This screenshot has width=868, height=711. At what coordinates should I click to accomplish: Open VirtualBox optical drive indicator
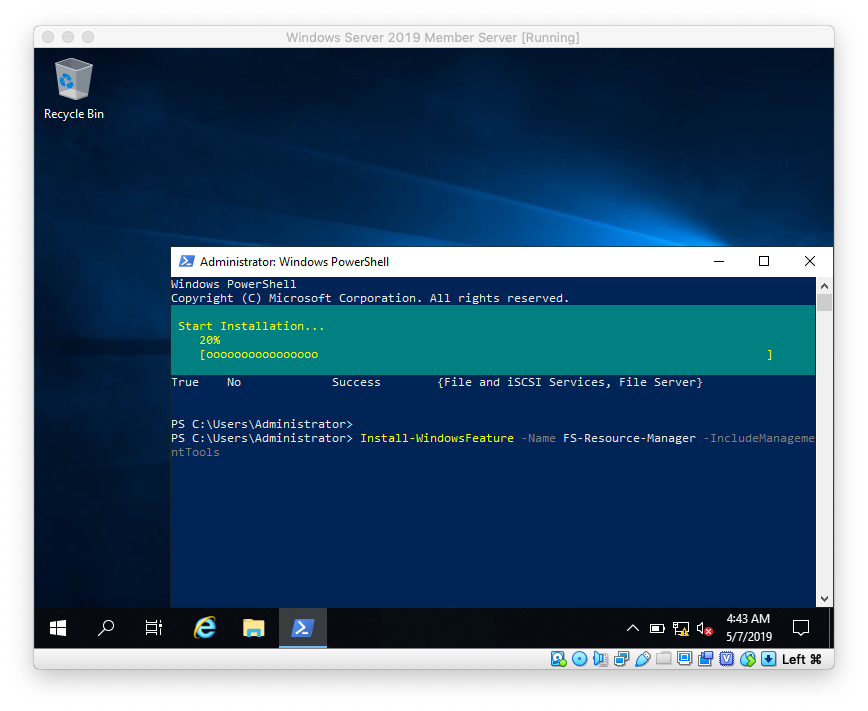580,659
